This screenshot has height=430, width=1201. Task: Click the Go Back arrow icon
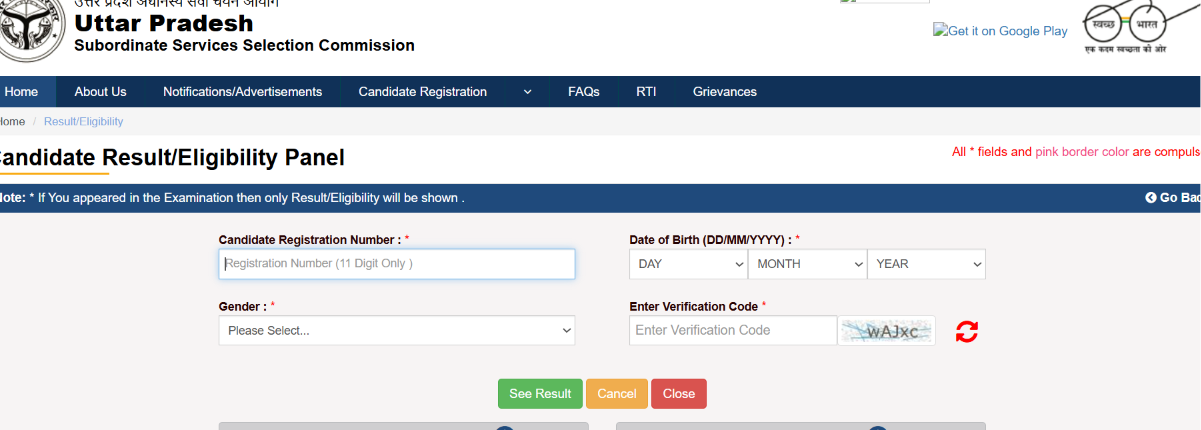click(x=1151, y=198)
